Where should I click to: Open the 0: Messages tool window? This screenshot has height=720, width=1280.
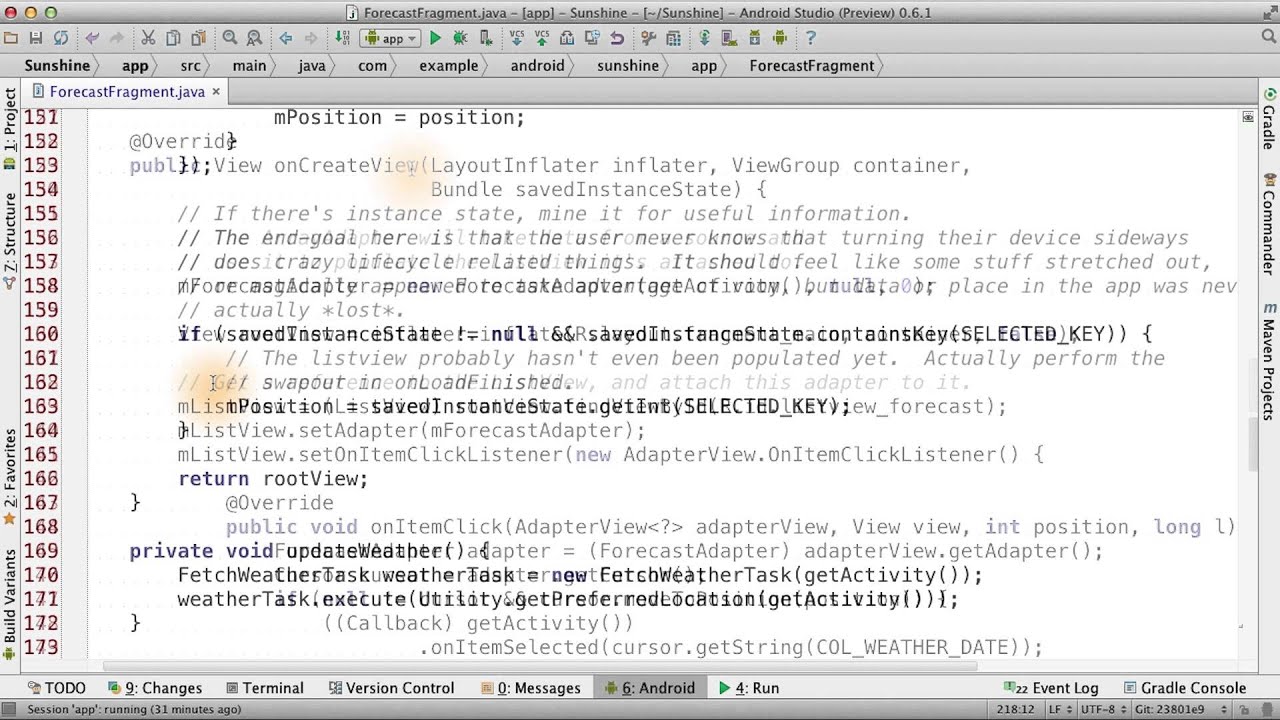click(x=531, y=688)
